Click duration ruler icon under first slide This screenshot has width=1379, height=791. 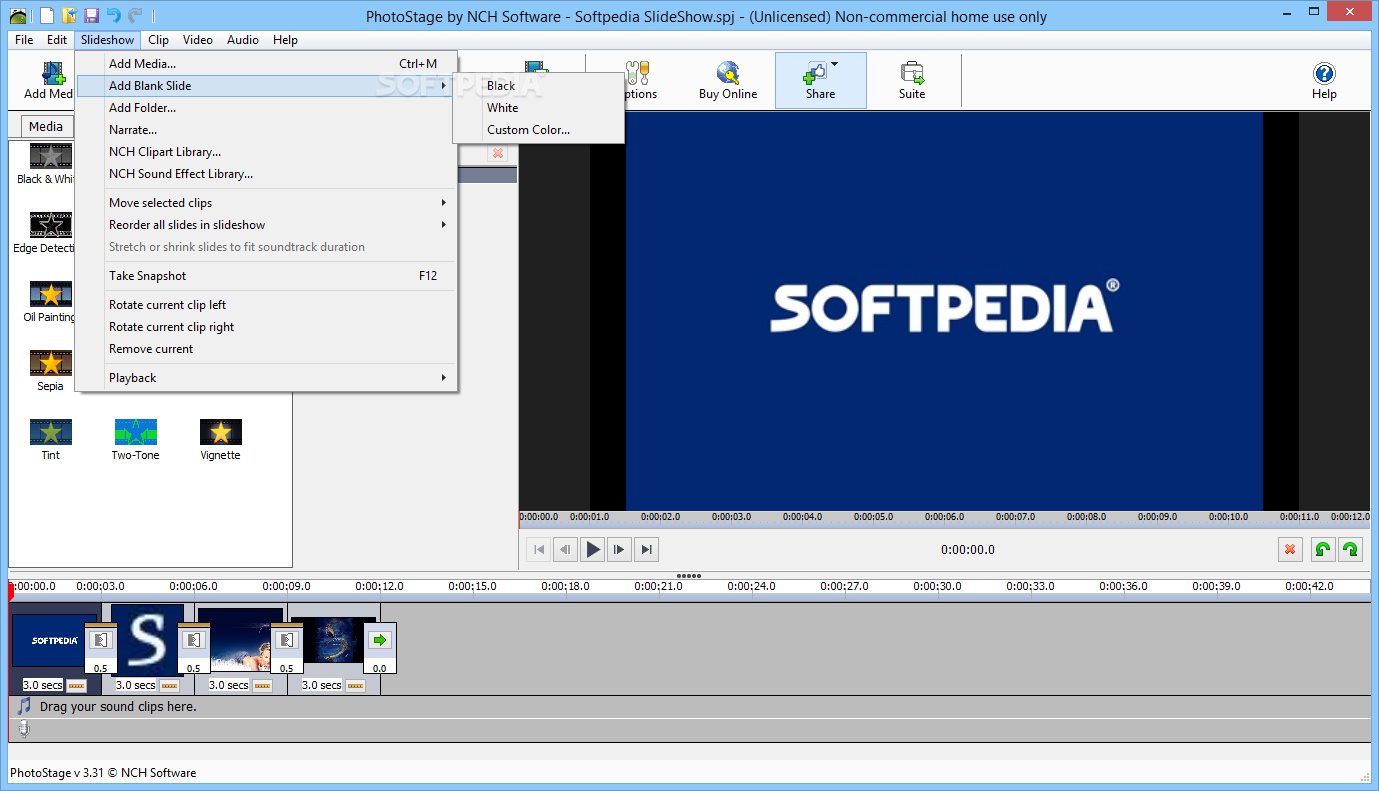76,685
